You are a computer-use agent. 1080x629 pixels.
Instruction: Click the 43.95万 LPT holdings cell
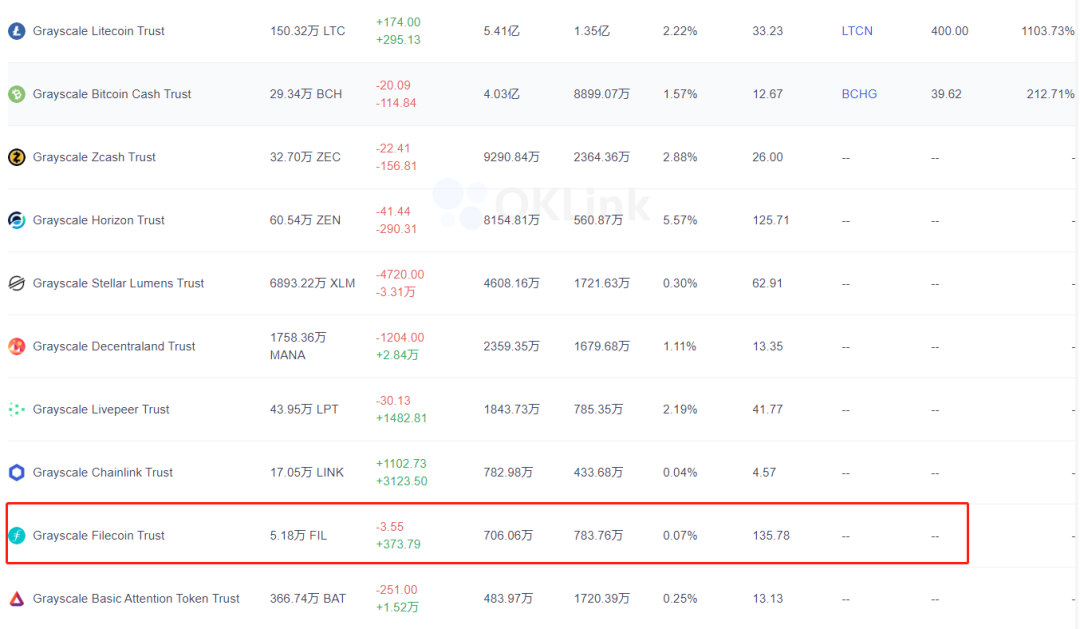coord(304,409)
